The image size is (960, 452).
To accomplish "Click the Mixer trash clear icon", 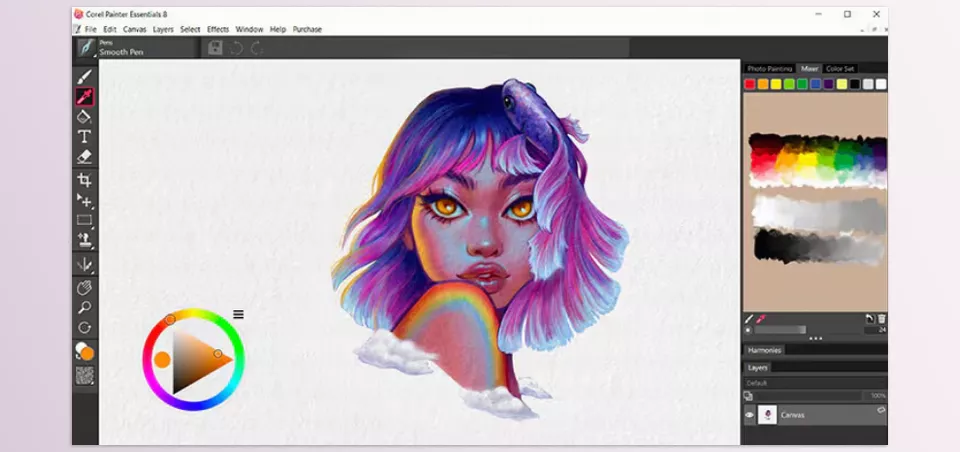I will coord(882,318).
